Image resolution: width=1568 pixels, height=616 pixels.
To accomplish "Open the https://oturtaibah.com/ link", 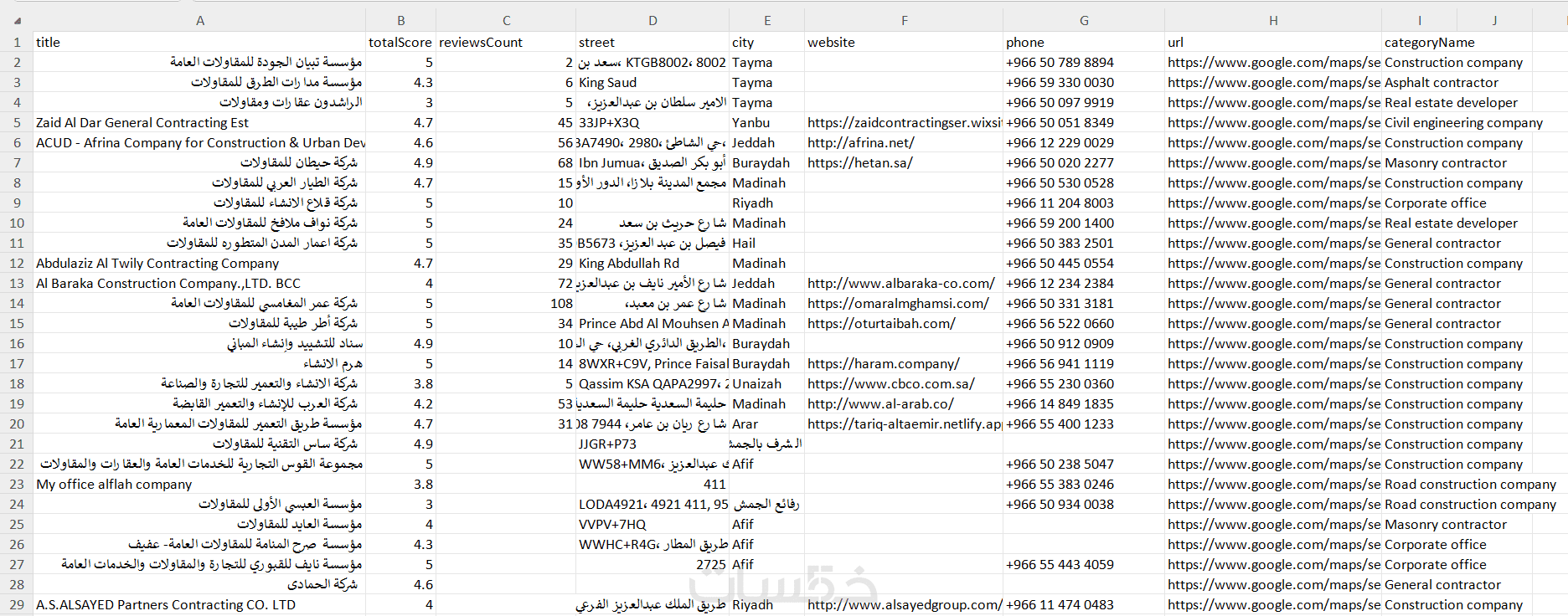I will pyautogui.click(x=881, y=323).
